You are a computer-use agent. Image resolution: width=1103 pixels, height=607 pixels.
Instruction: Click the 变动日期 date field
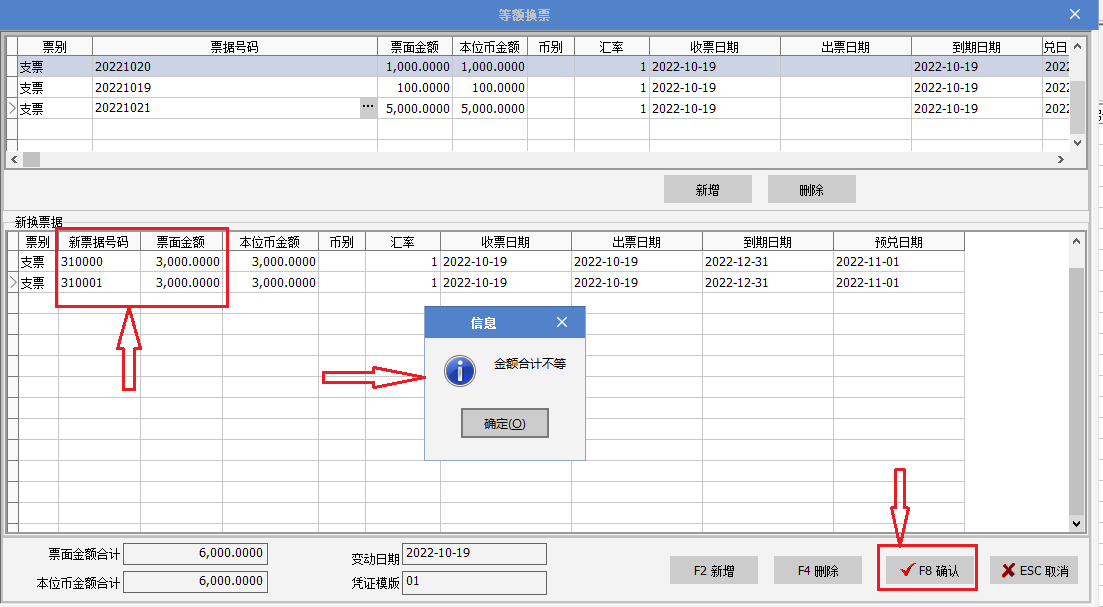pos(474,554)
